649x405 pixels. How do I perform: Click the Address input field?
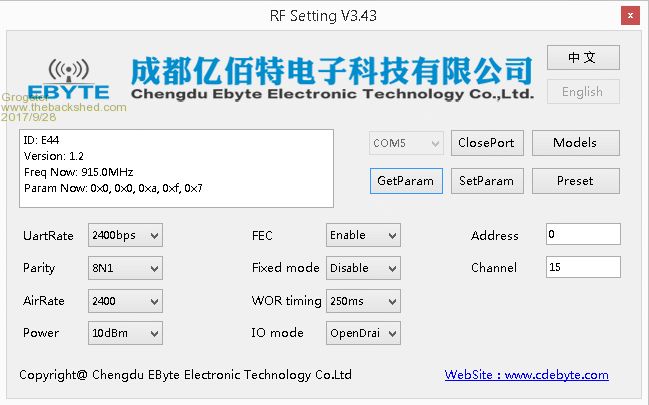click(x=583, y=234)
